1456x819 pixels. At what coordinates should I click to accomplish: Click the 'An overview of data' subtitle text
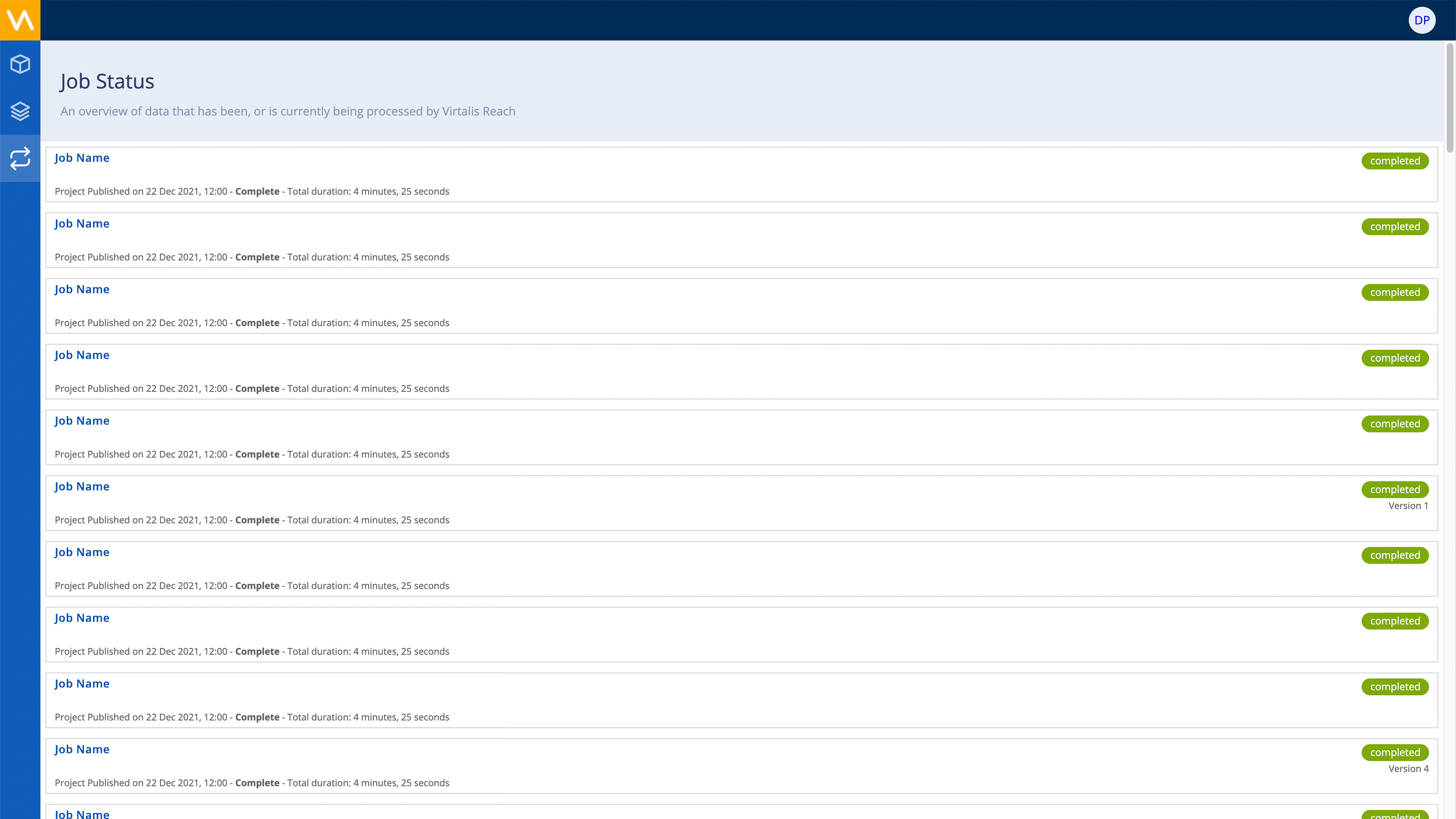(x=288, y=111)
